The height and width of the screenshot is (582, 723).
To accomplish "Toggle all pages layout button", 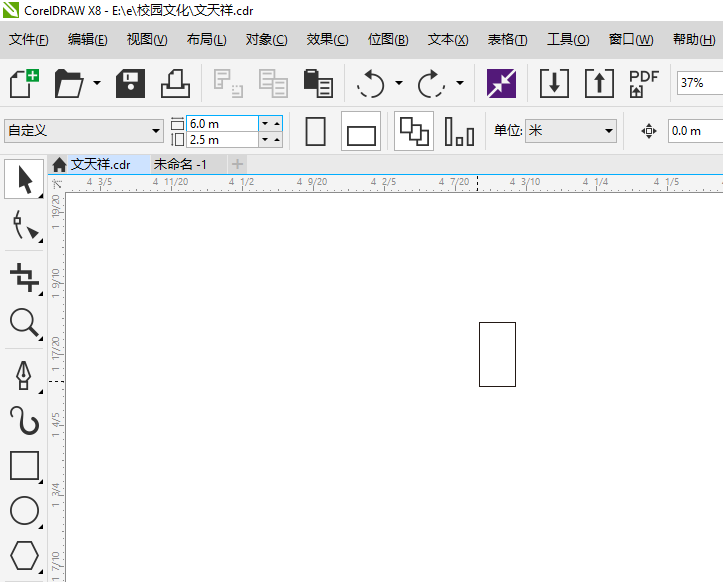I will coord(414,131).
